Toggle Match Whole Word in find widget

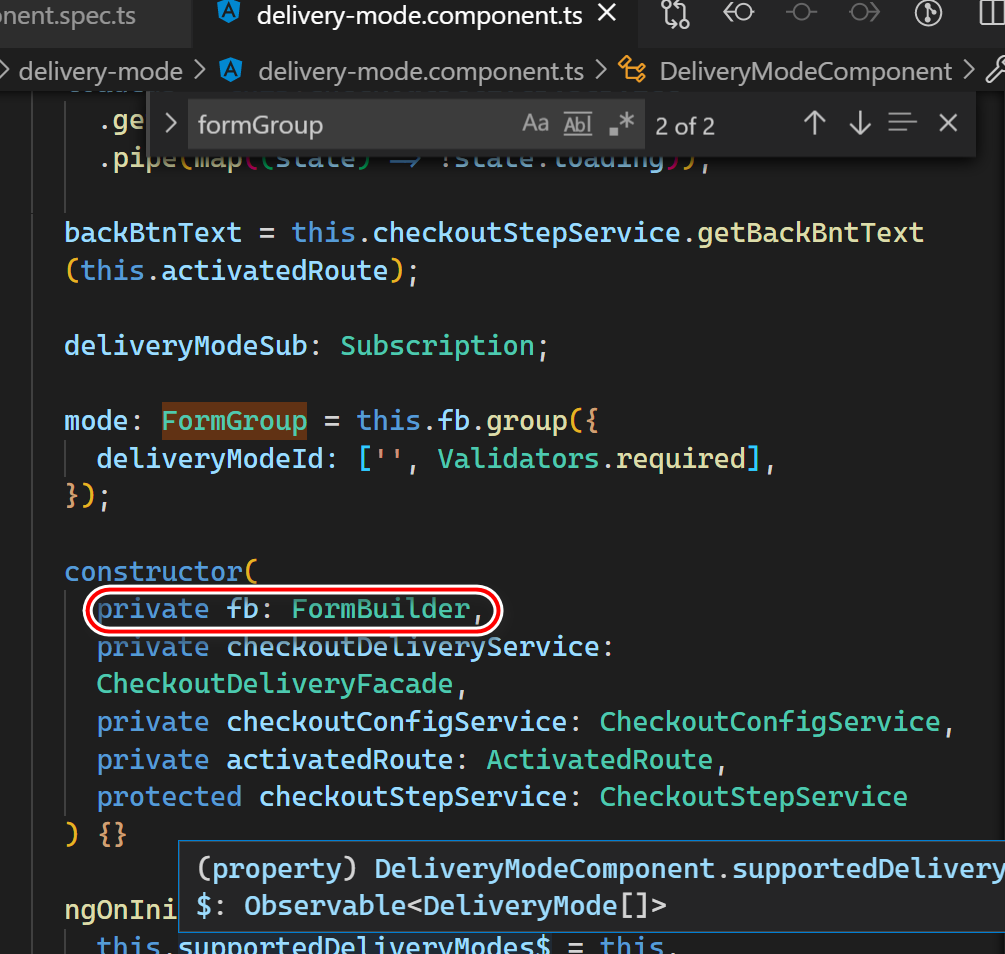point(577,123)
